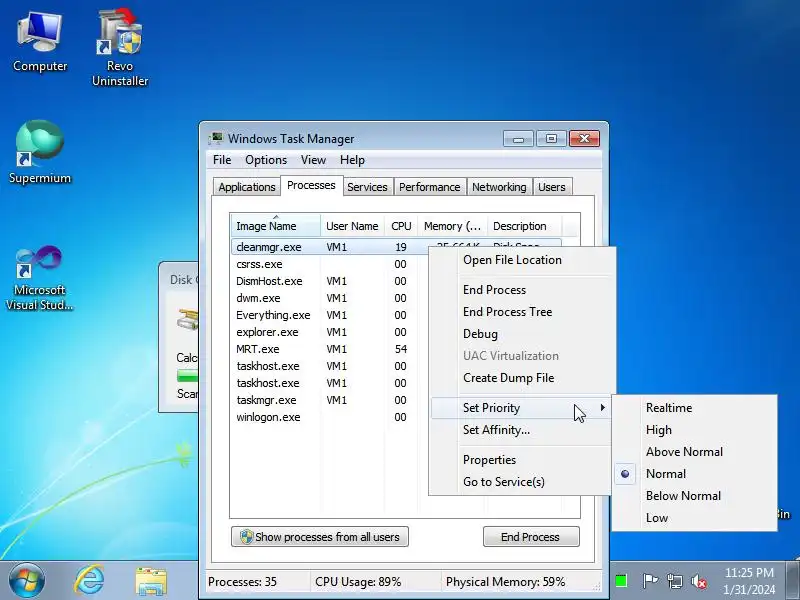Sort by the CPU column header
This screenshot has height=600, width=800.
click(401, 226)
